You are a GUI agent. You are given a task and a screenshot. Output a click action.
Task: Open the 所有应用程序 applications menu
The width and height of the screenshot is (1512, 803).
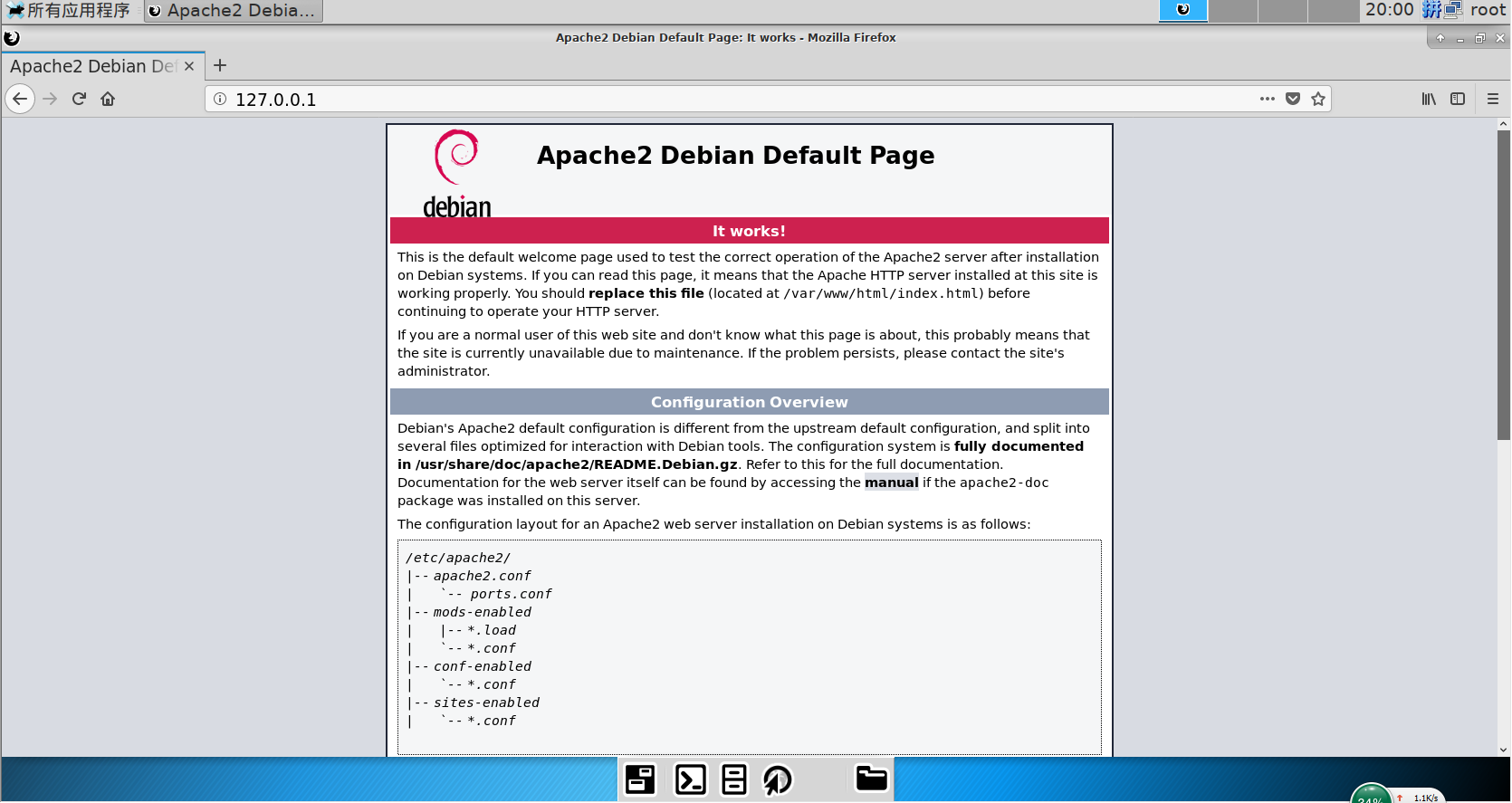tap(69, 11)
